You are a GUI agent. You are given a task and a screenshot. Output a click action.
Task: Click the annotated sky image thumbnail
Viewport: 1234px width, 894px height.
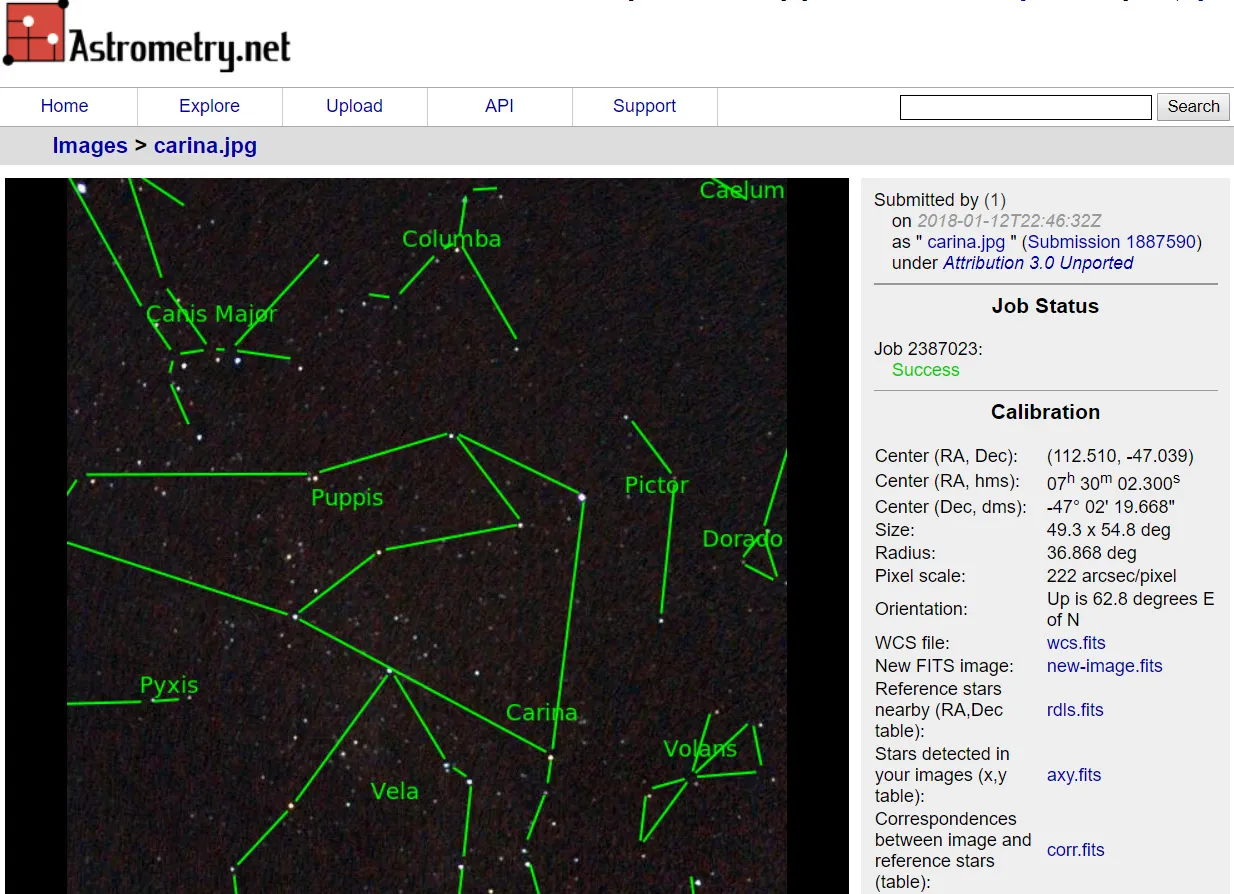point(427,536)
